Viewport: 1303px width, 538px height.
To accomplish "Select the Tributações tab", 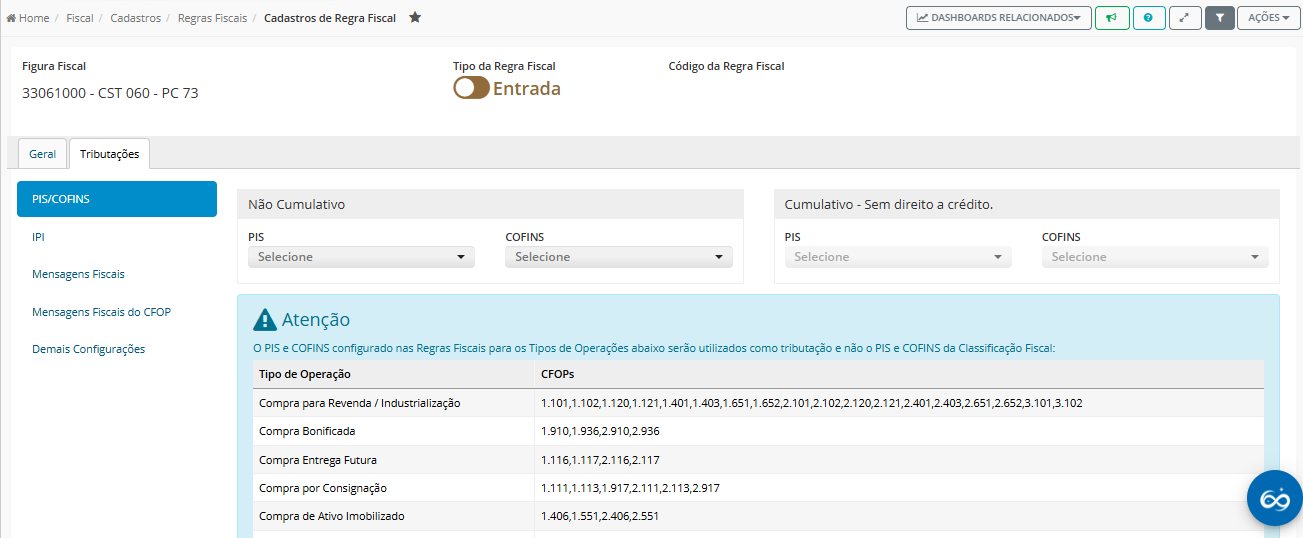I will click(x=109, y=154).
